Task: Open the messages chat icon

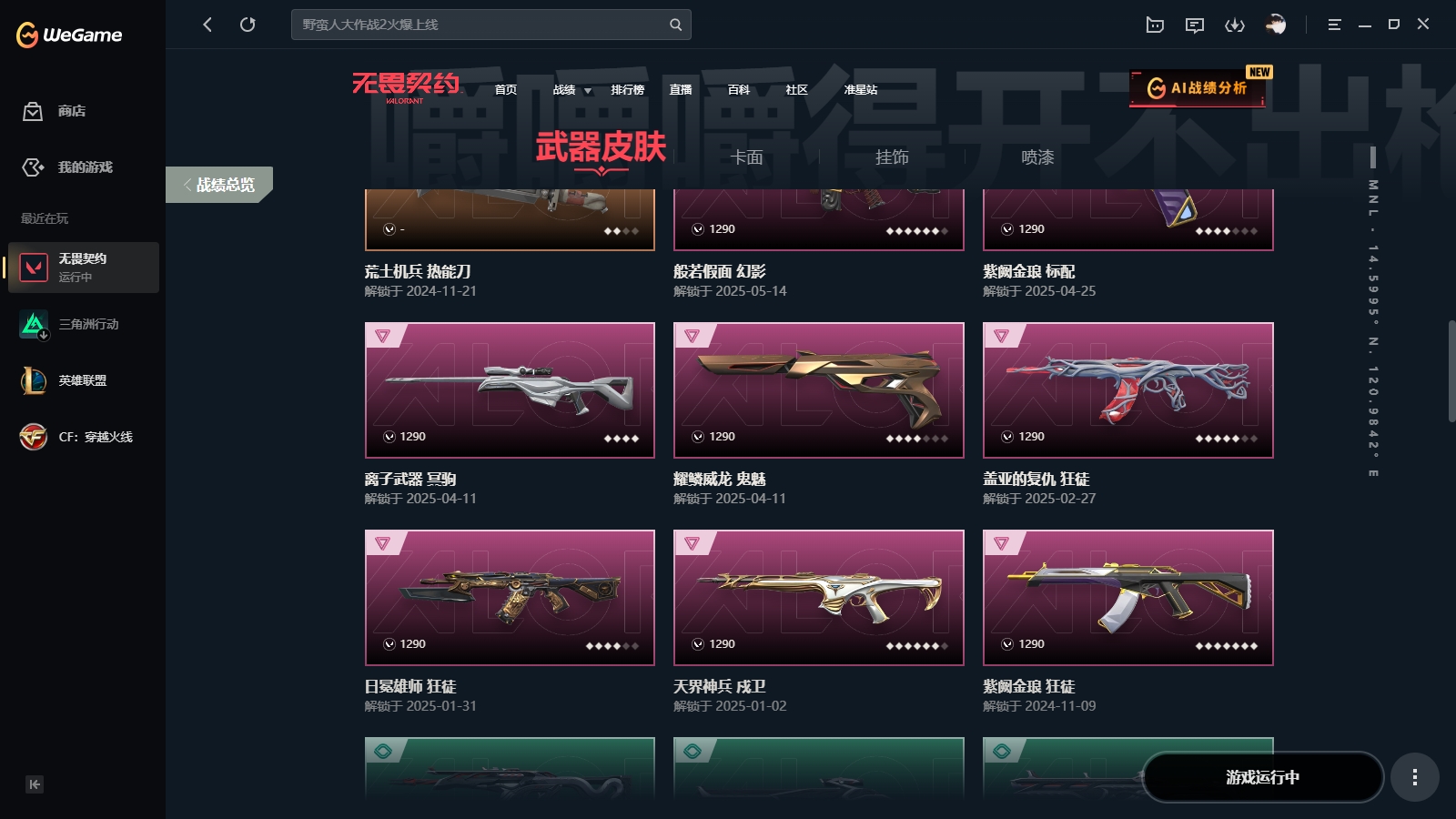Action: [x=1195, y=25]
